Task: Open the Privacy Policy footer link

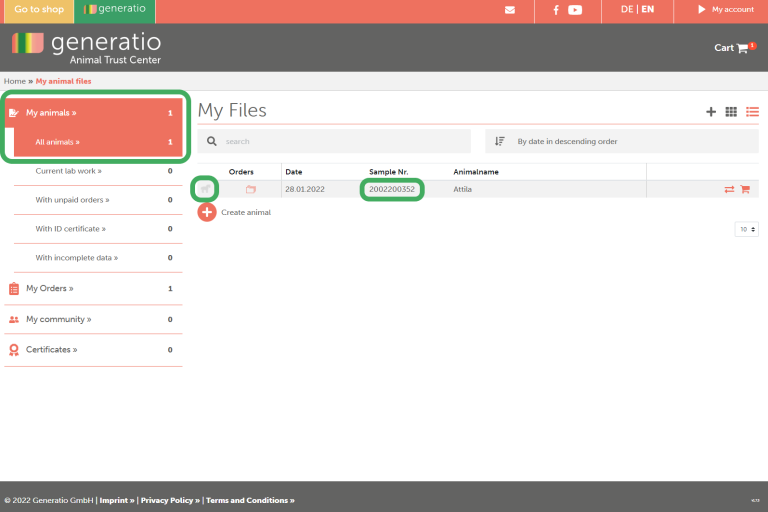Action: pos(170,500)
